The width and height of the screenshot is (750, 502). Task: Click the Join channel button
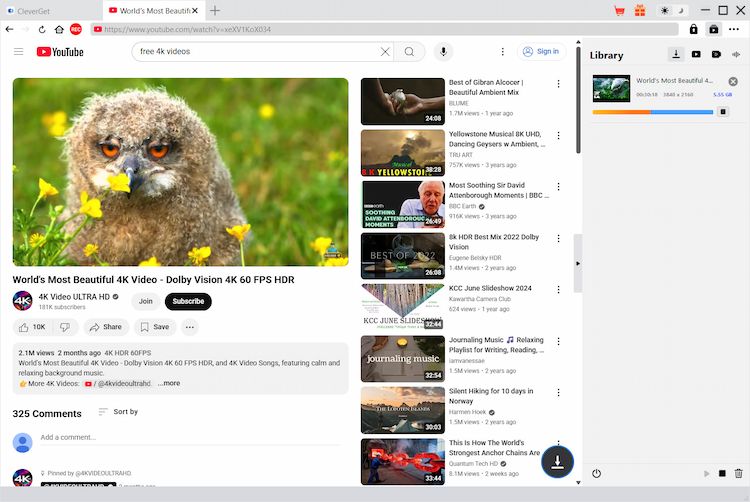(x=146, y=301)
